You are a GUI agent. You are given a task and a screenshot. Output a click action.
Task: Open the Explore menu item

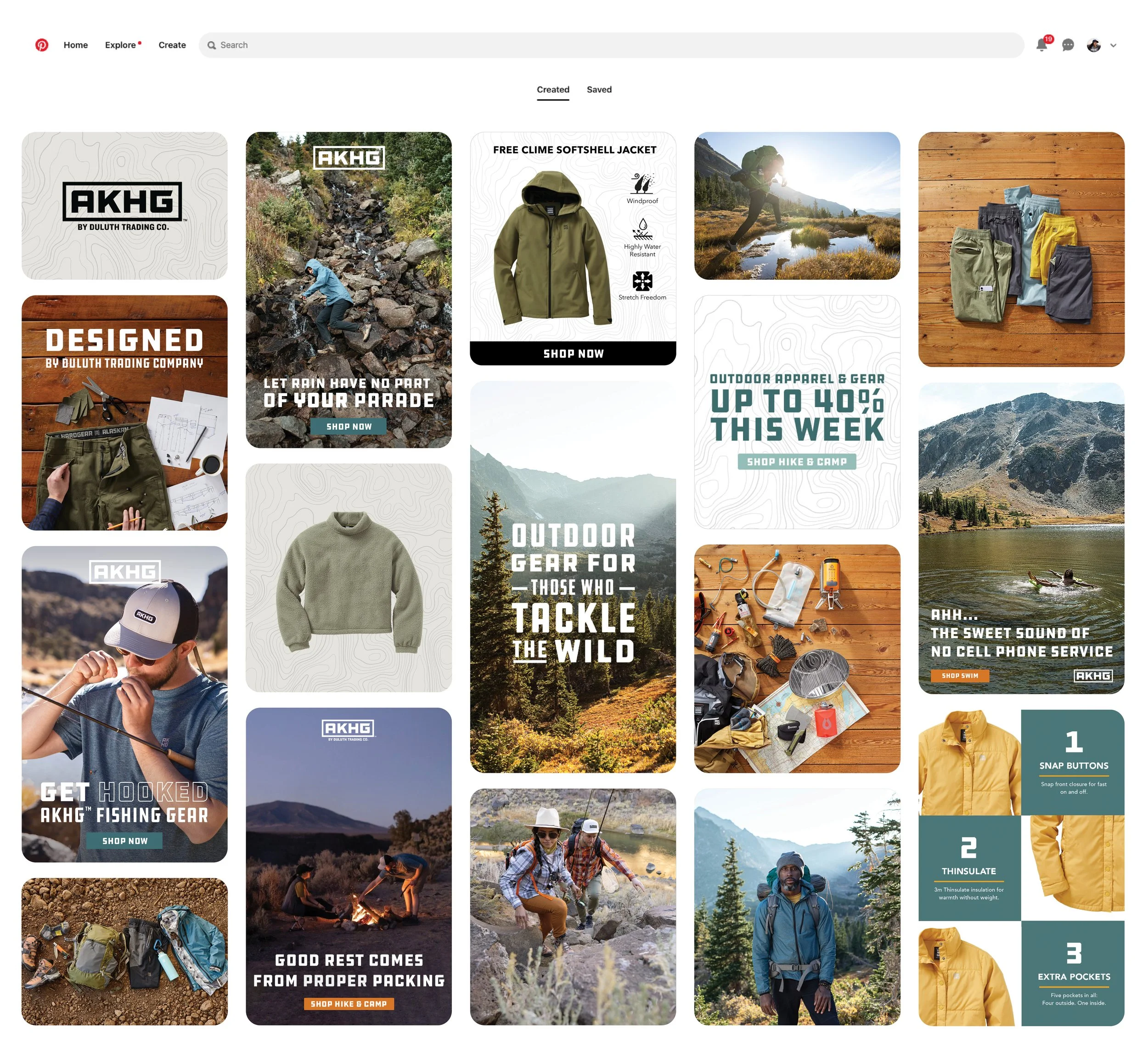(x=120, y=45)
